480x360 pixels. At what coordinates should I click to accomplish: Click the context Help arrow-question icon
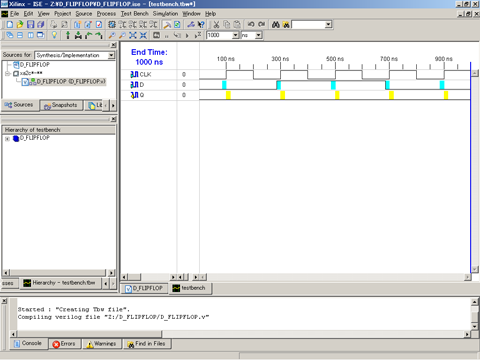[x=201, y=24]
